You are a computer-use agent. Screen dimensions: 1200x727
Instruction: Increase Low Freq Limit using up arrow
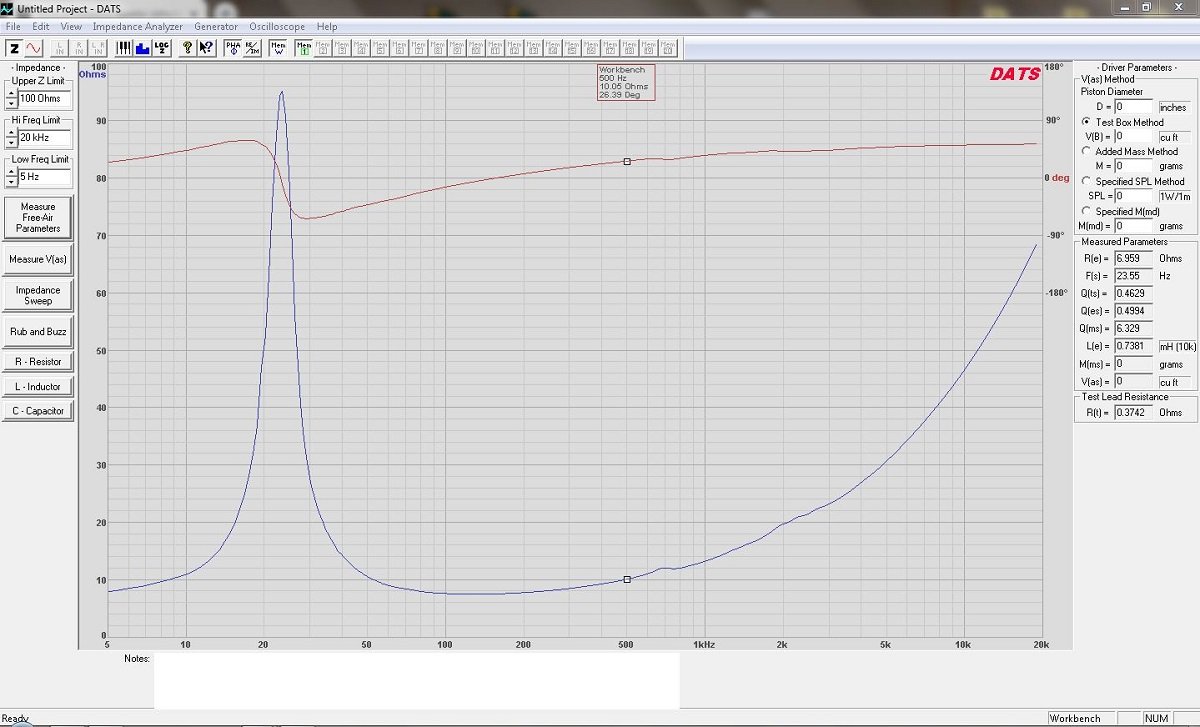click(11, 173)
